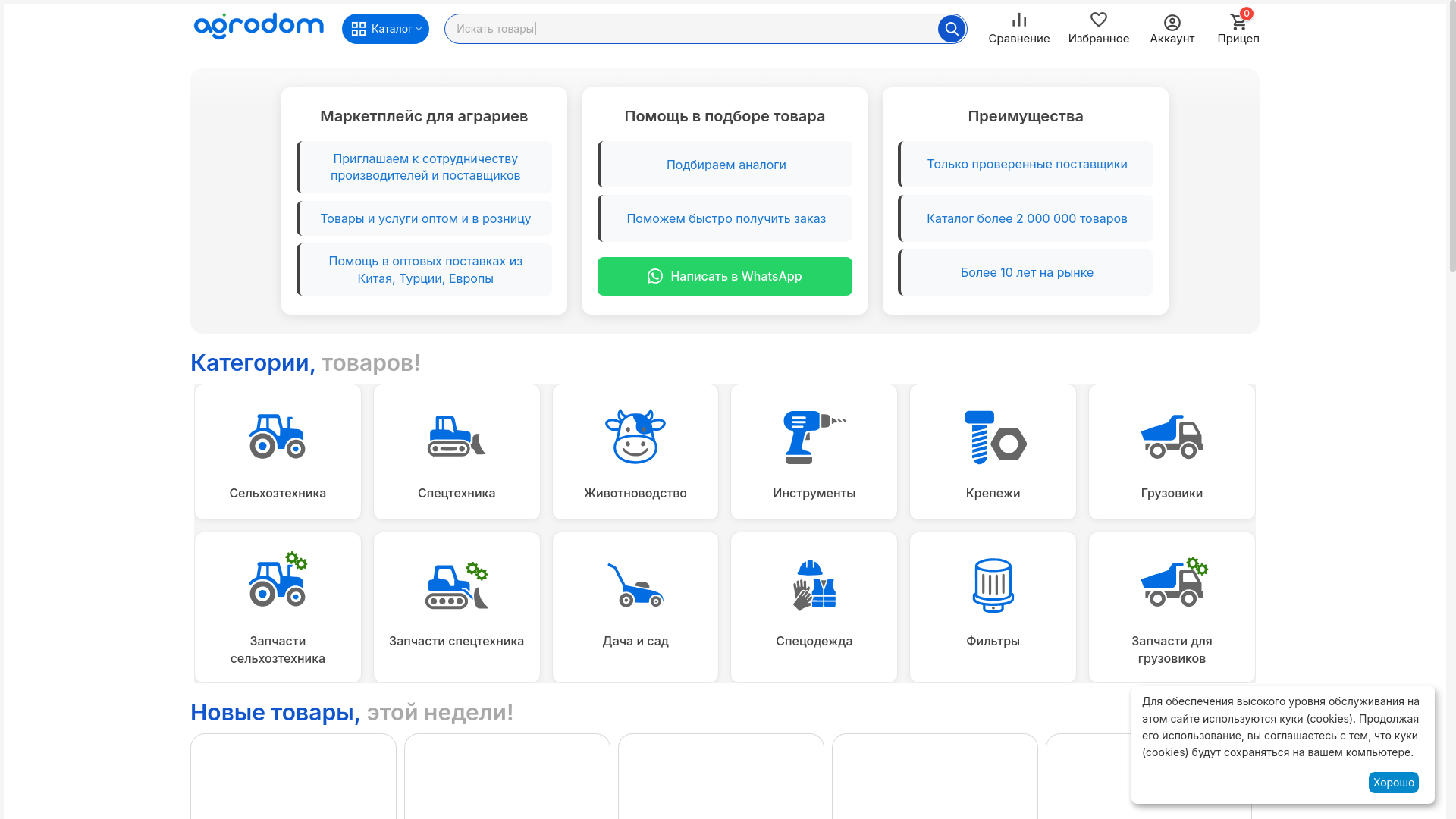Open the Прицеп cart icon

pyautogui.click(x=1238, y=22)
